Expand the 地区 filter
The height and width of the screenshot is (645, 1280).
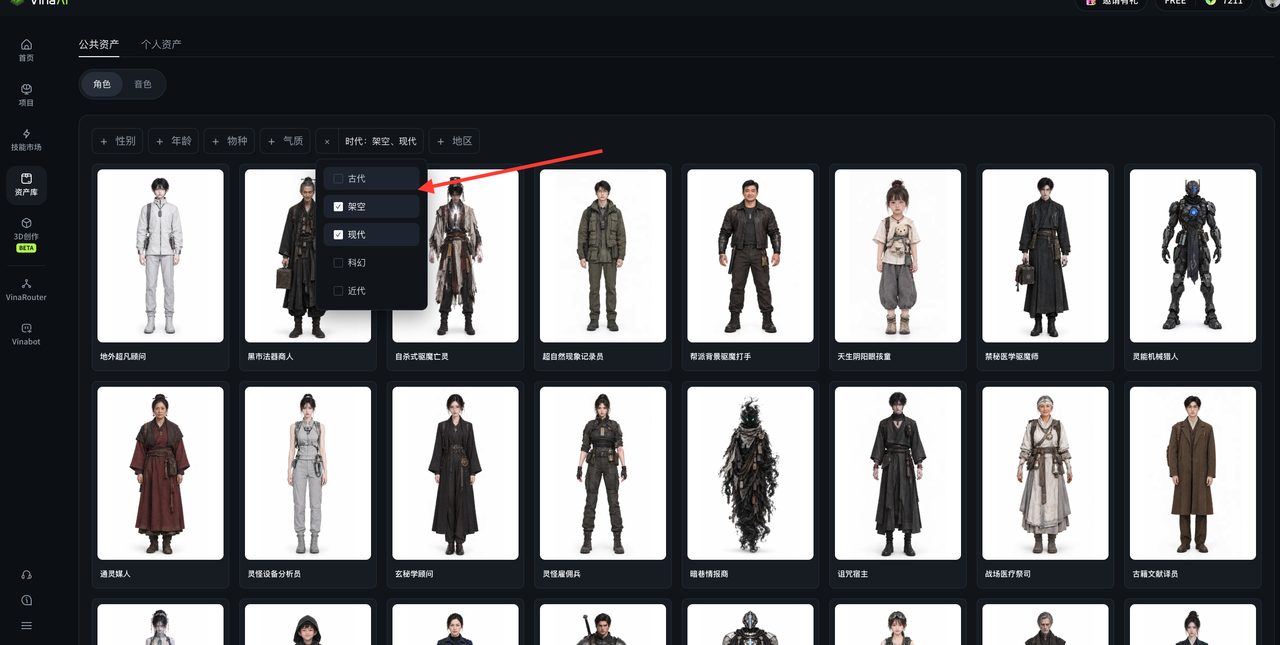pos(455,142)
